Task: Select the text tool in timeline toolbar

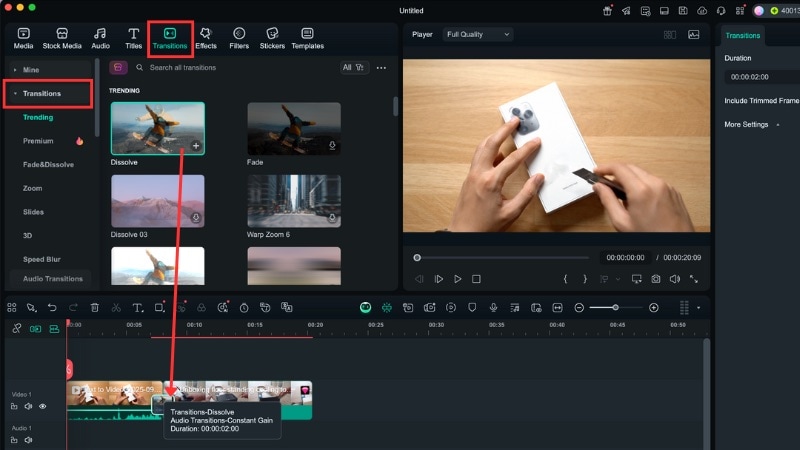Action: (x=137, y=308)
